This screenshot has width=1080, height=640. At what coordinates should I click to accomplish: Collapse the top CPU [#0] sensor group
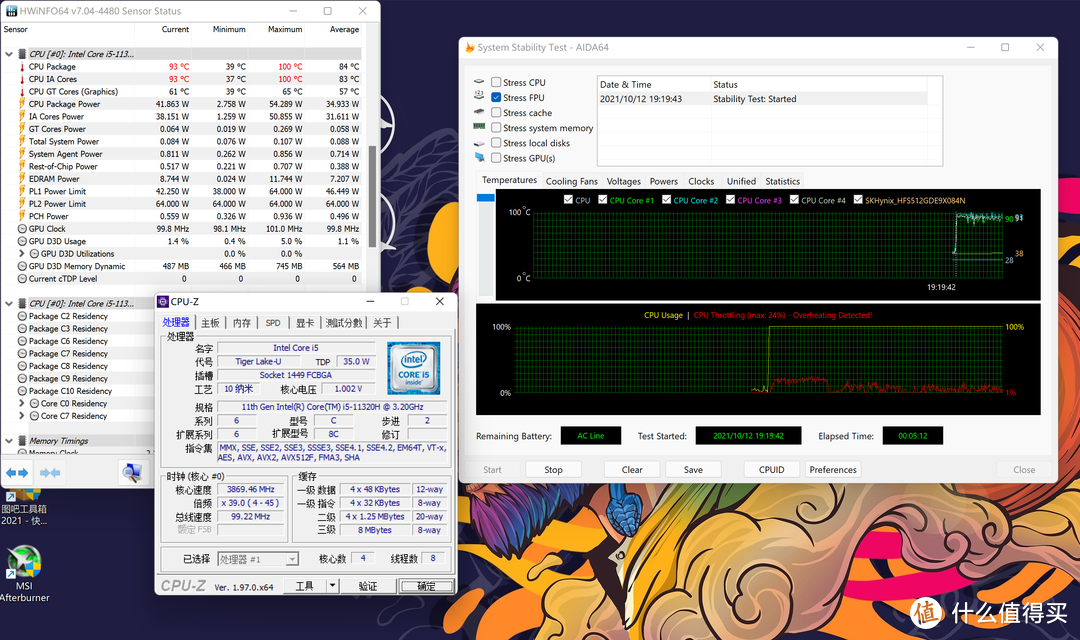pyautogui.click(x=9, y=54)
